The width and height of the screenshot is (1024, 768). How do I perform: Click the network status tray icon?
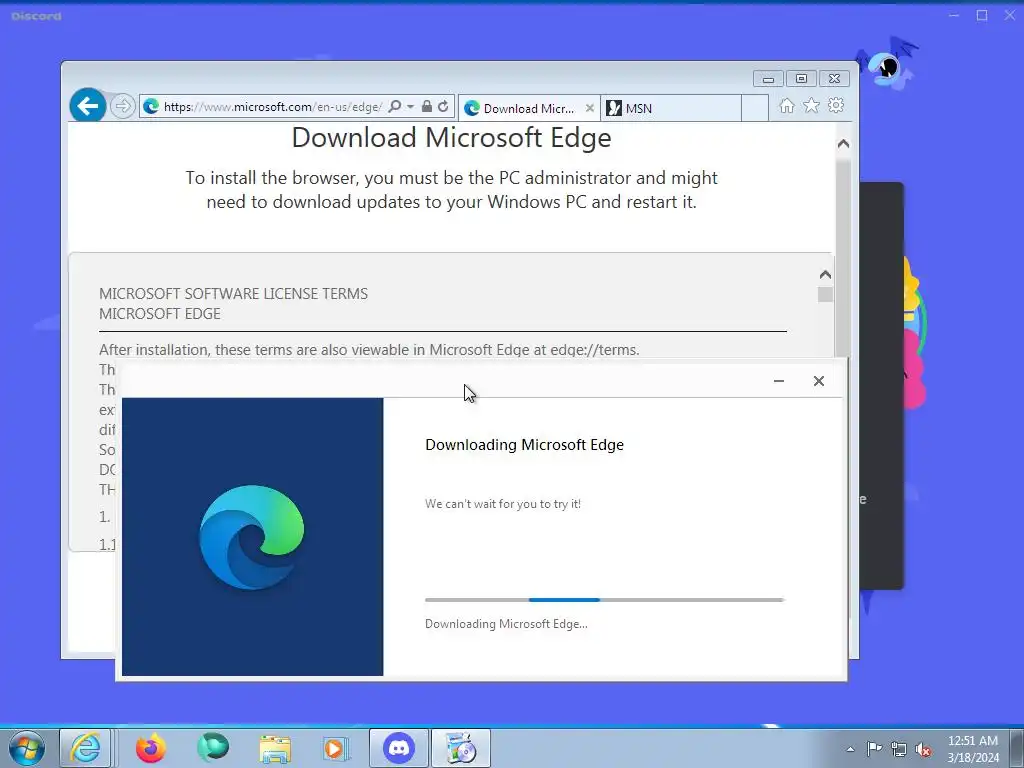coord(899,749)
